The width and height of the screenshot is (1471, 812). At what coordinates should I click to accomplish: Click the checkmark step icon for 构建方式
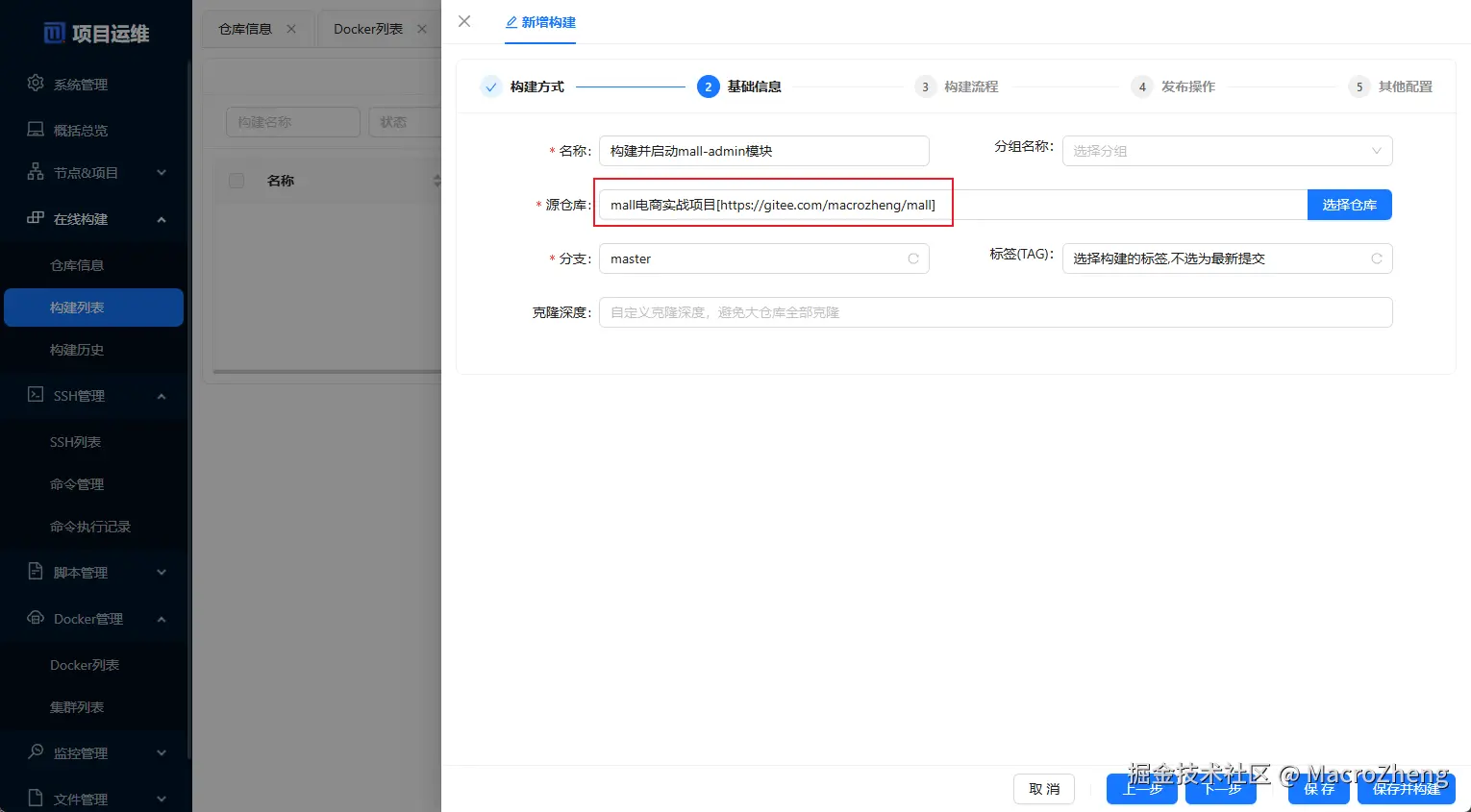coord(491,86)
